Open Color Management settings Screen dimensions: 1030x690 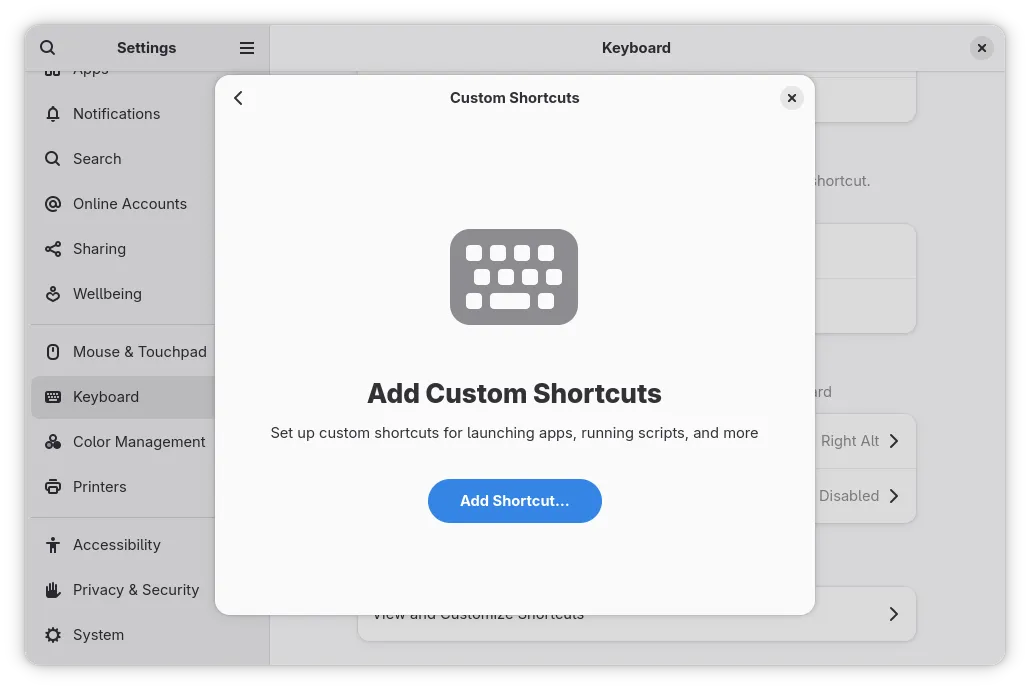pos(139,442)
